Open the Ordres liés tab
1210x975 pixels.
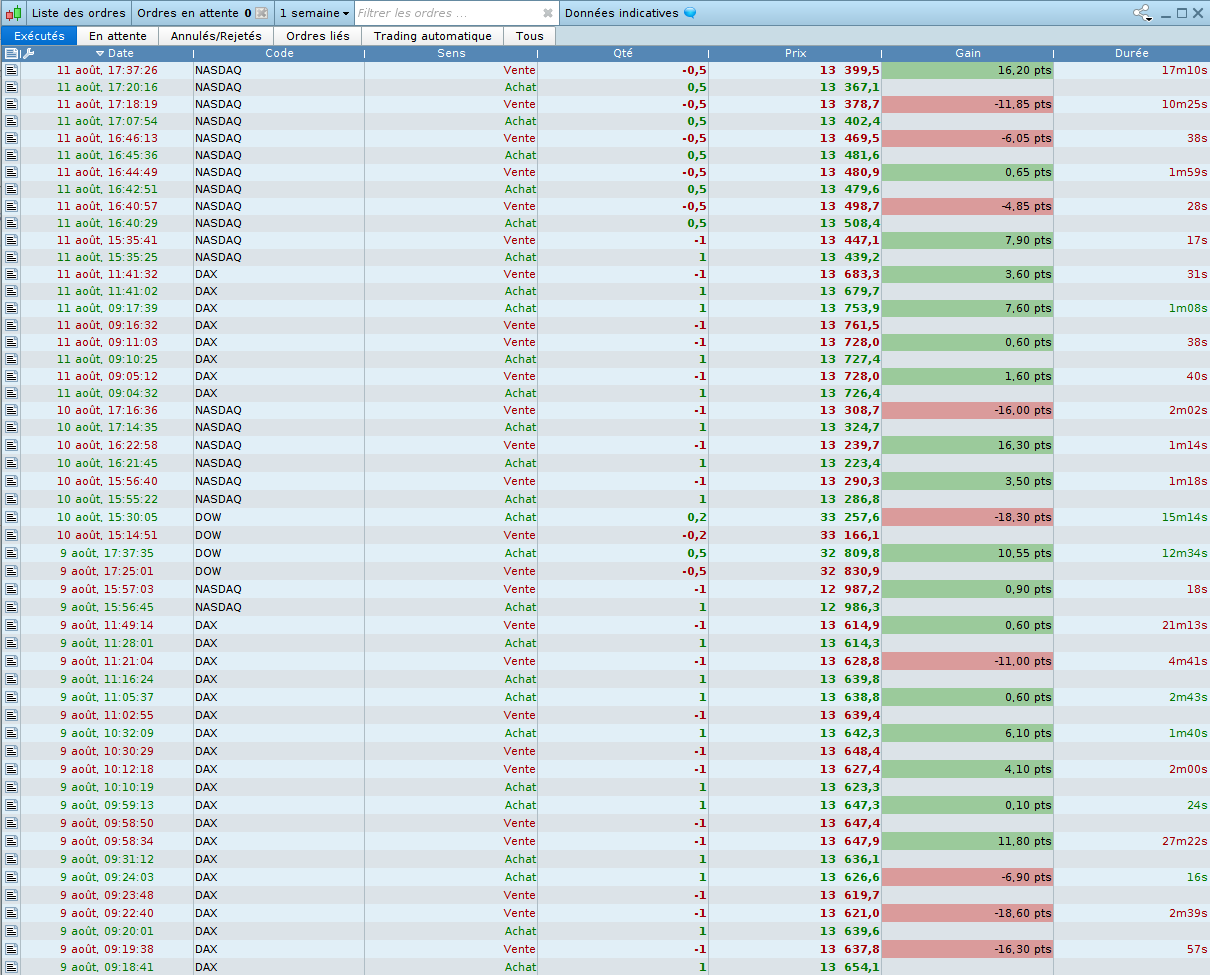(x=318, y=36)
